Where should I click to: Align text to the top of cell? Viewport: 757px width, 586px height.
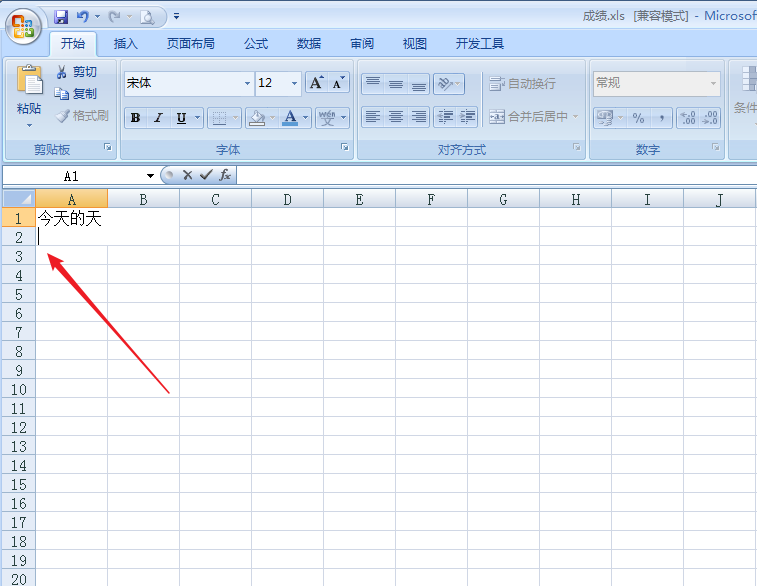(x=373, y=84)
